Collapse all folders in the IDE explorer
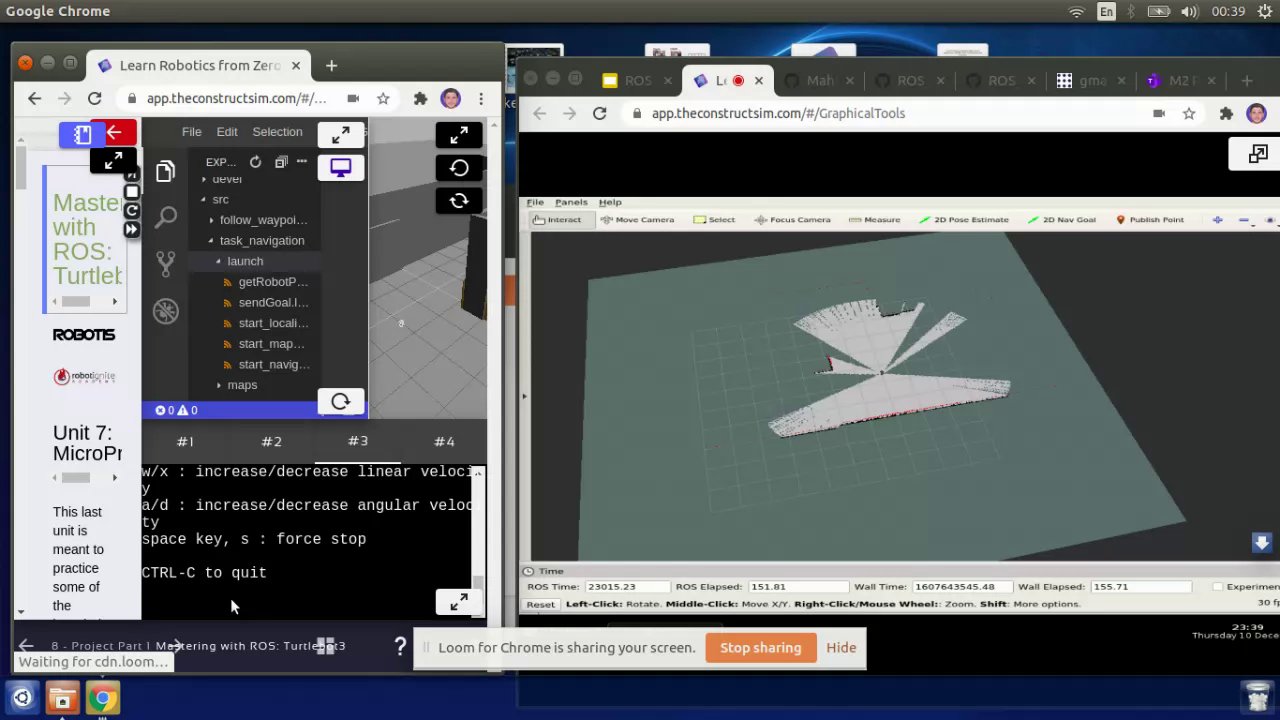 [281, 162]
